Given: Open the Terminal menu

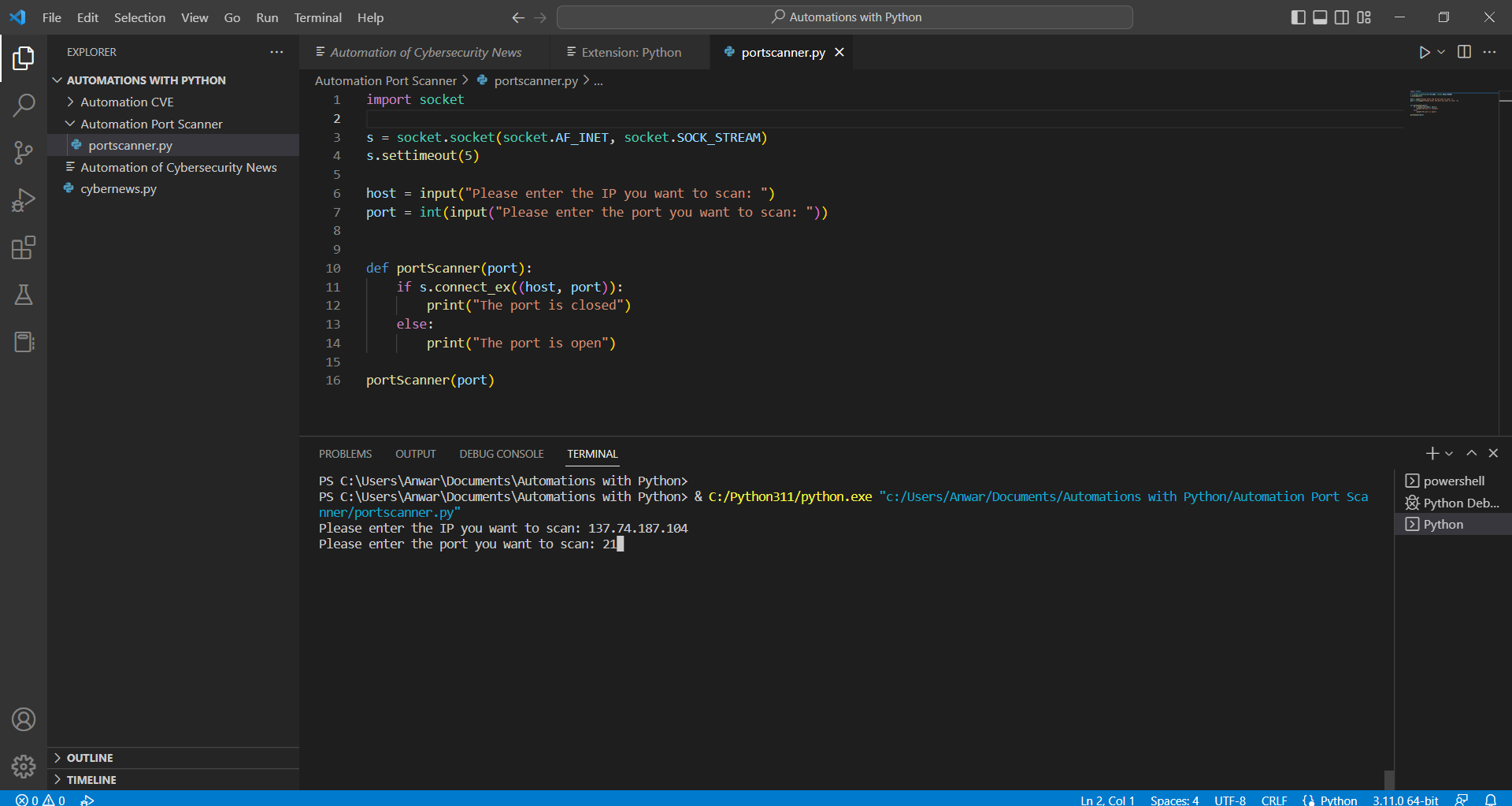Looking at the screenshot, I should click(x=317, y=17).
